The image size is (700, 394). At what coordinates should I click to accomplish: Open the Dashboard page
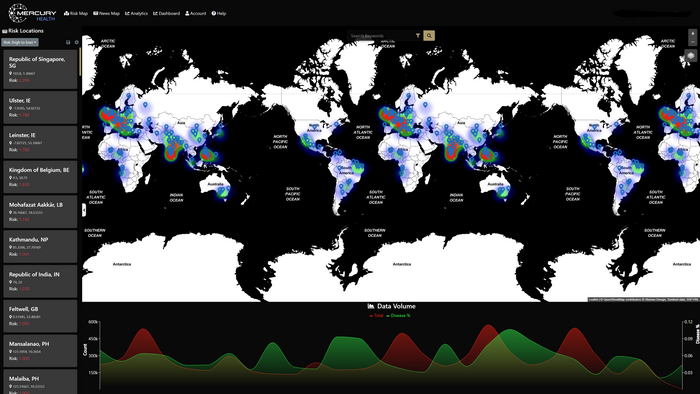pyautogui.click(x=167, y=13)
